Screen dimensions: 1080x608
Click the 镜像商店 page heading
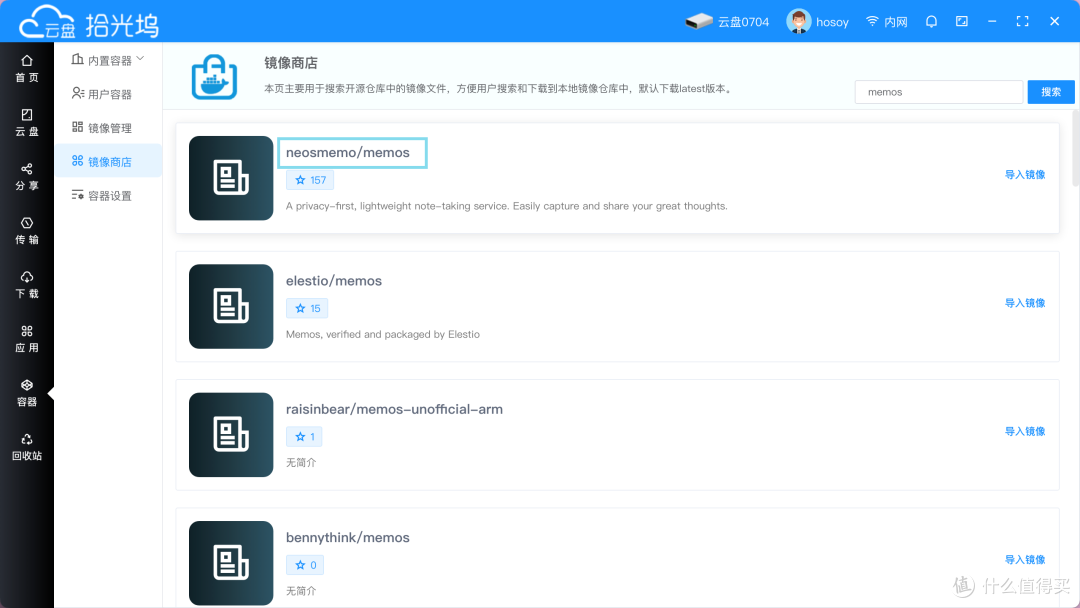[291, 63]
